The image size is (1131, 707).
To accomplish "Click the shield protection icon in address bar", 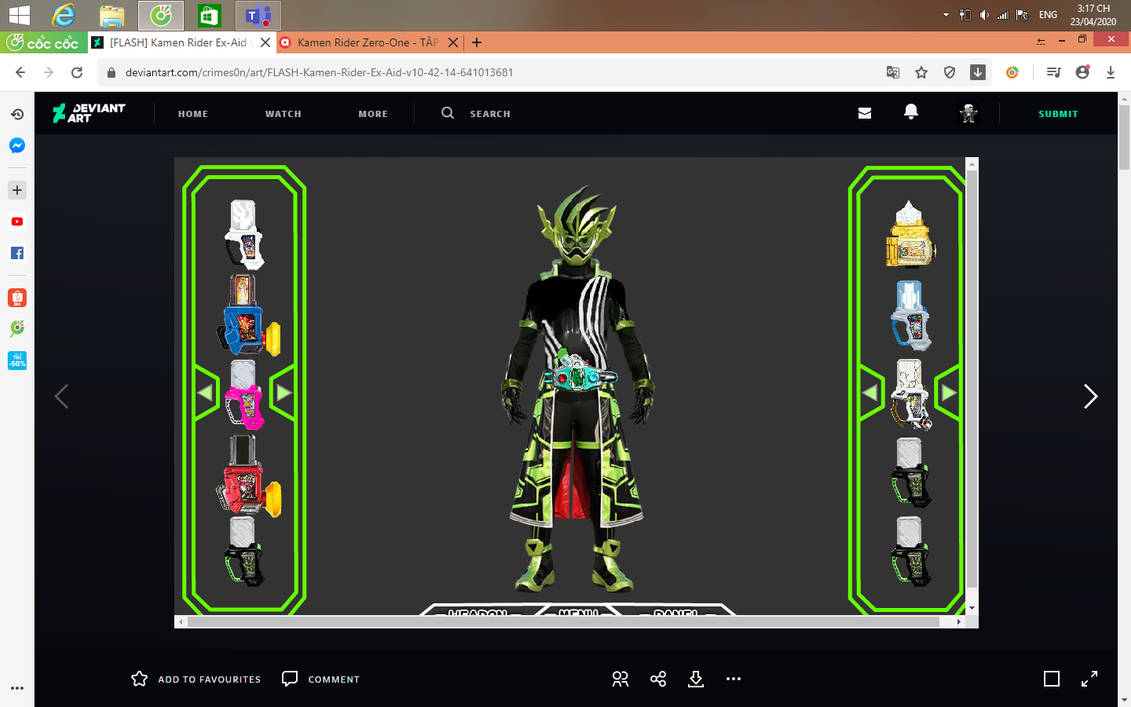I will coord(949,72).
